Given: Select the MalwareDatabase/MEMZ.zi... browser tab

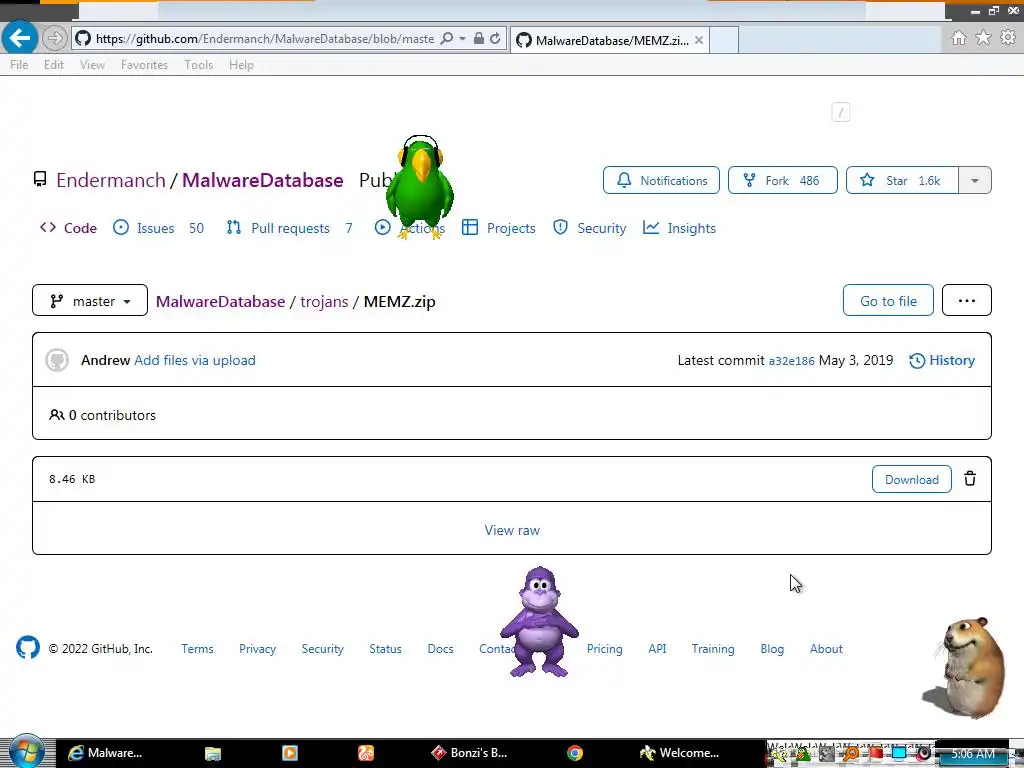Looking at the screenshot, I should 609,40.
